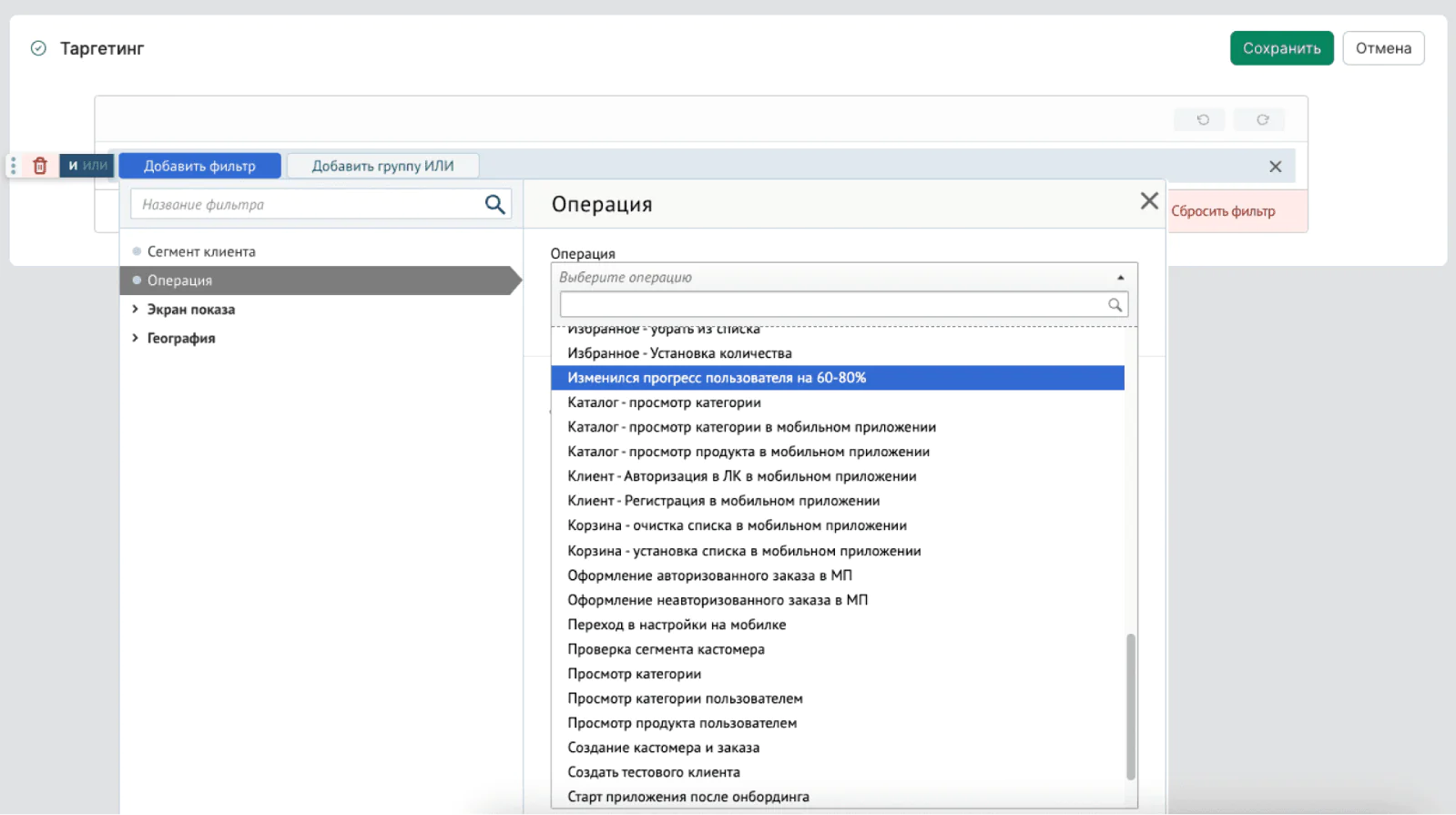This screenshot has height=815, width=1456.
Task: Select Старт приложения после онбординга option
Action: coord(838,797)
